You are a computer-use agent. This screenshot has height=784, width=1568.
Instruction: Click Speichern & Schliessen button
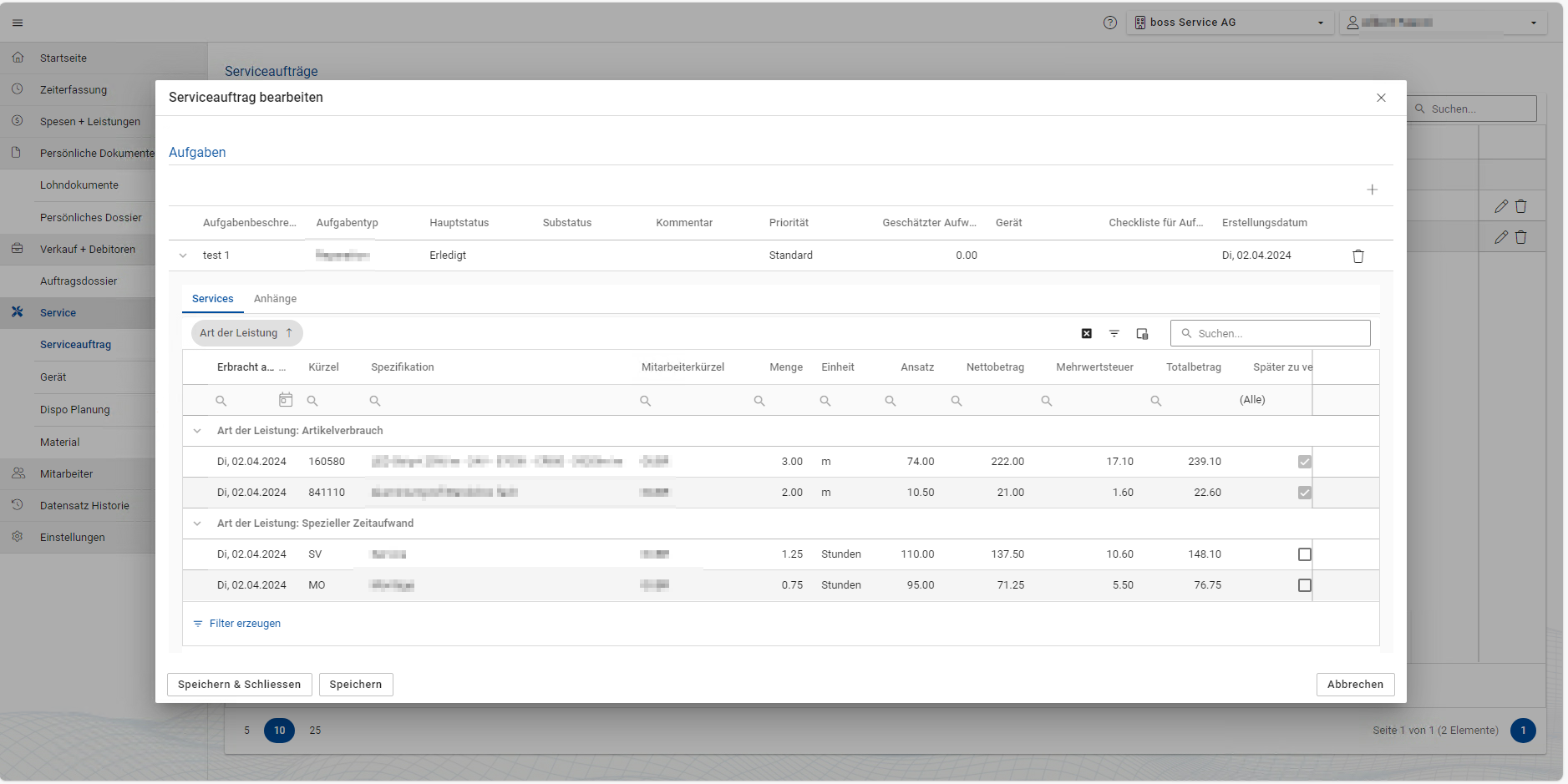pyautogui.click(x=239, y=685)
